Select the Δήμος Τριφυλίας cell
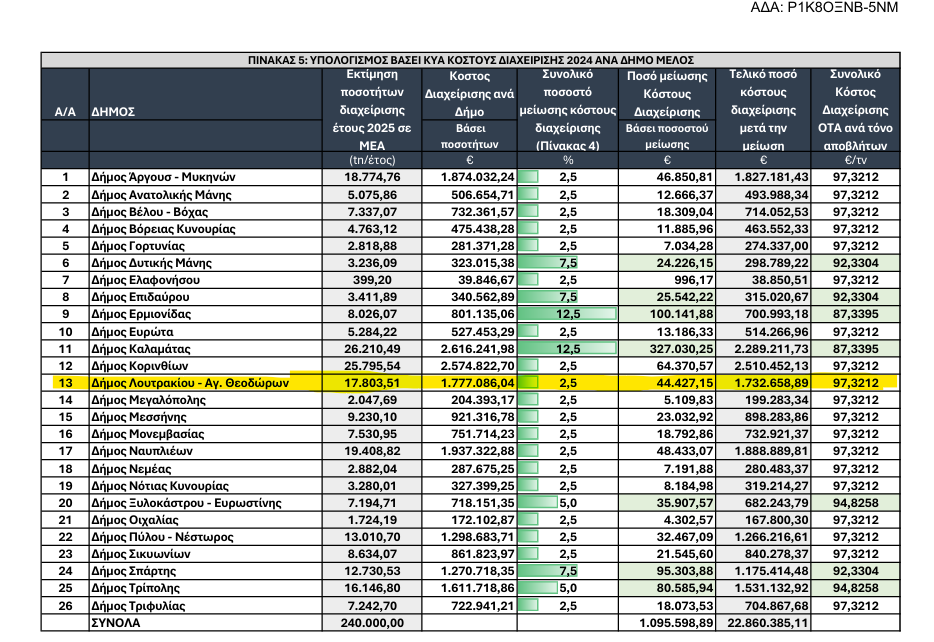934x642 pixels. [x=135, y=605]
